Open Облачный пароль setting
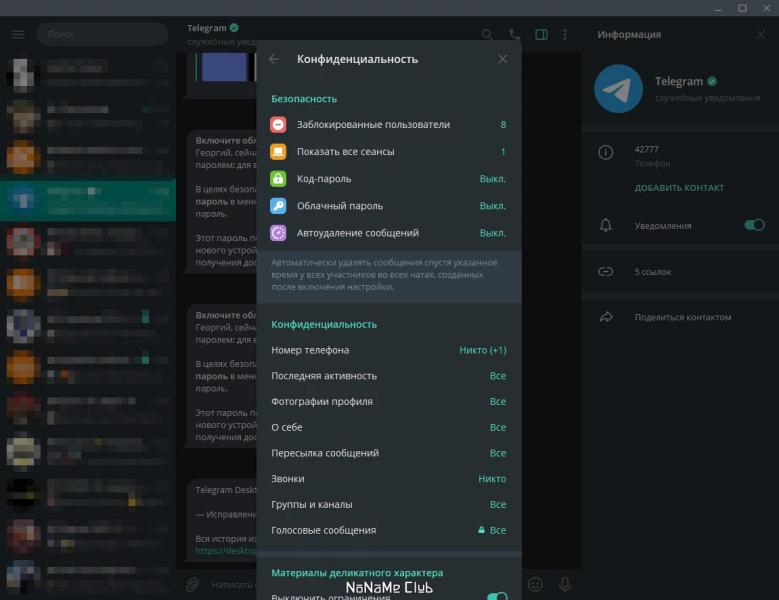The image size is (779, 600). [389, 206]
